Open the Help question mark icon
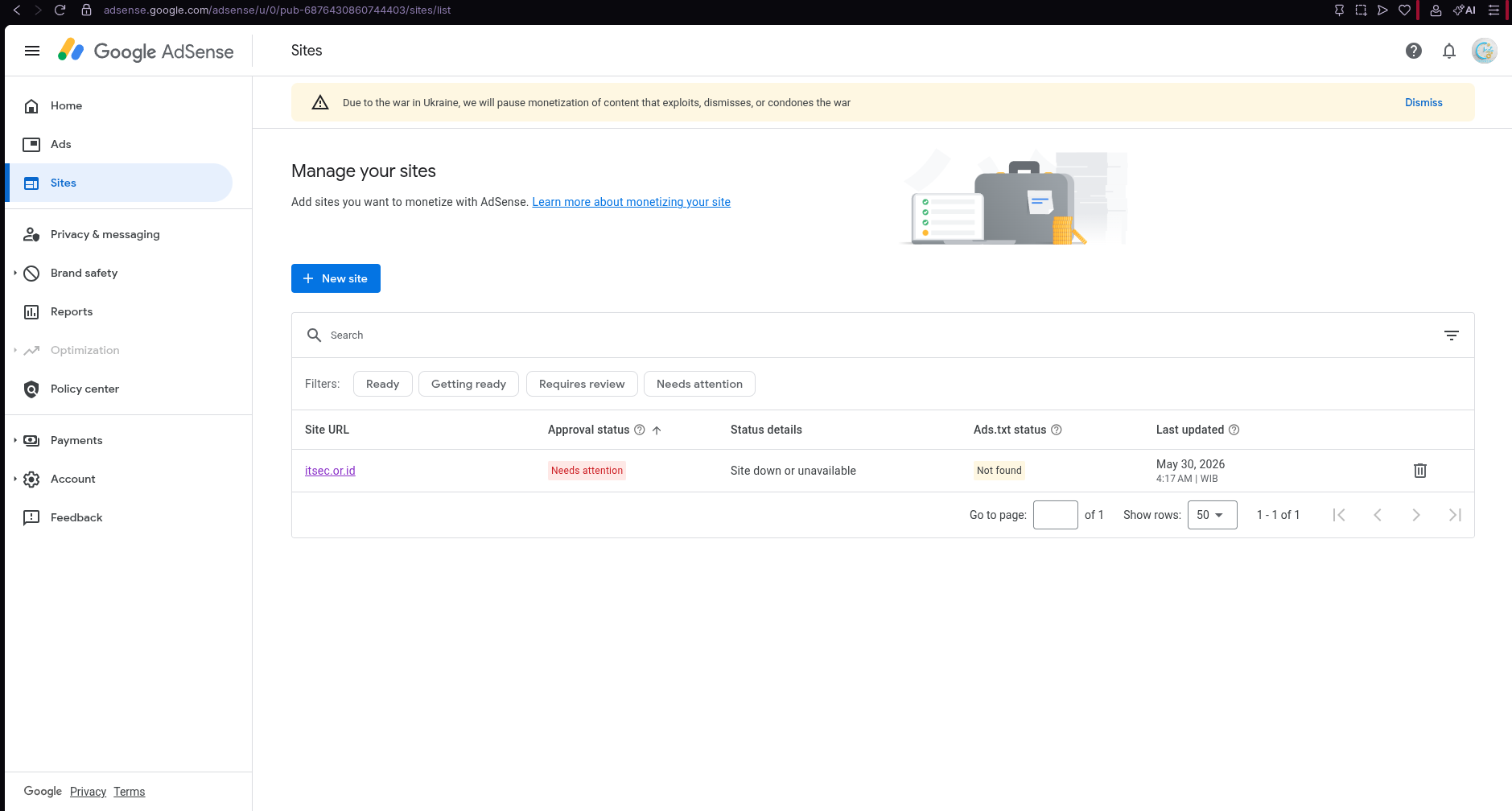This screenshot has width=1512, height=811. pos(1414,51)
